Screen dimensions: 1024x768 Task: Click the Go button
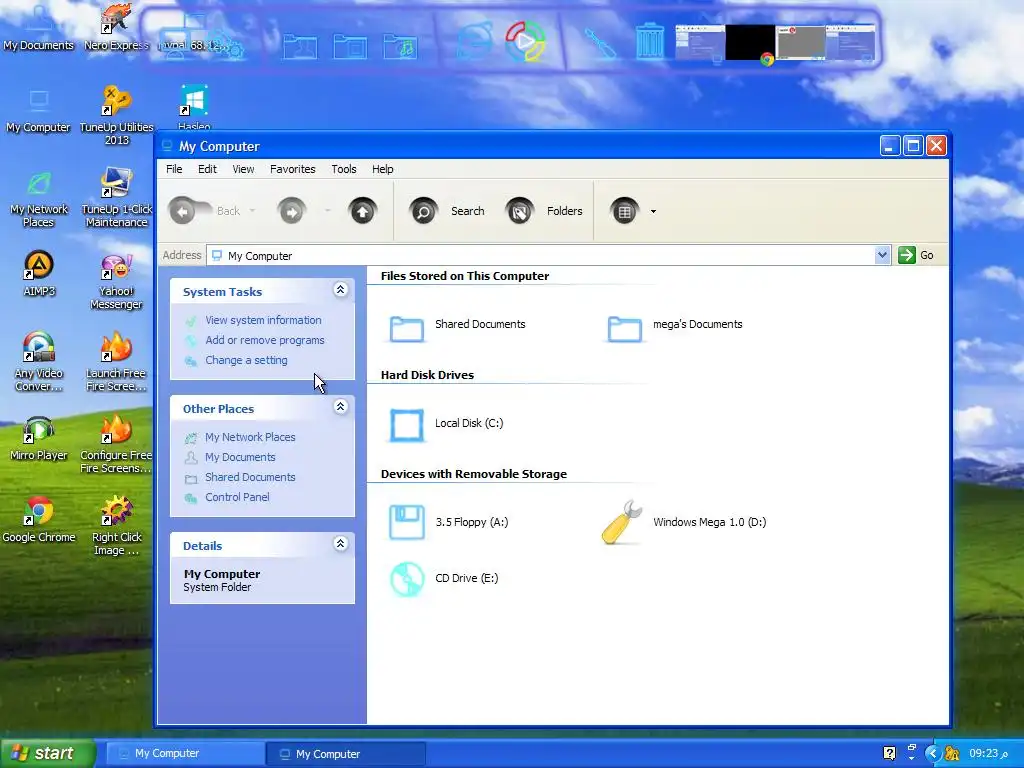[916, 255]
